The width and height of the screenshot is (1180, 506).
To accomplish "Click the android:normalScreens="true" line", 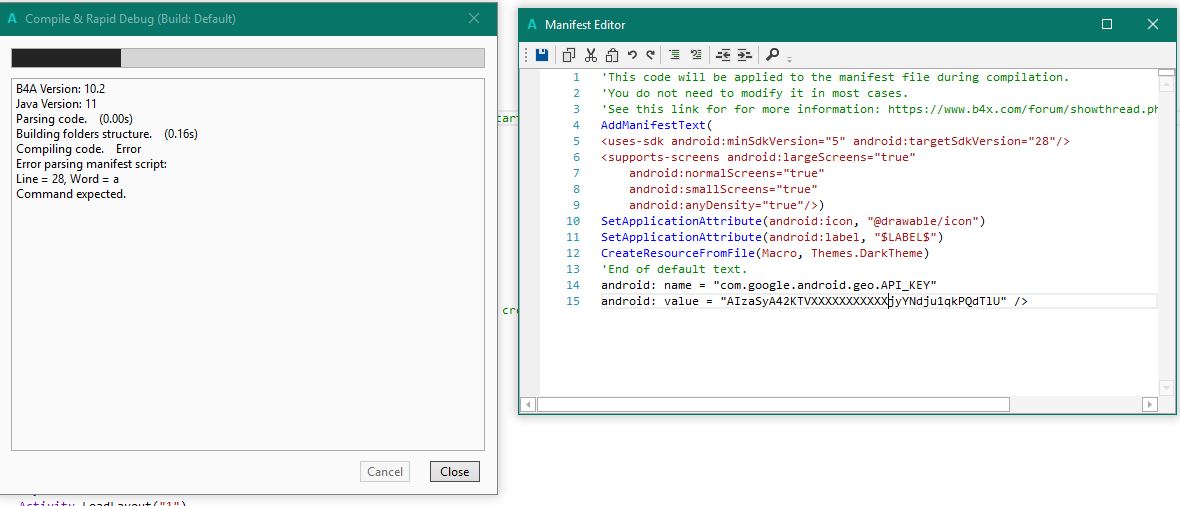I will [727, 173].
